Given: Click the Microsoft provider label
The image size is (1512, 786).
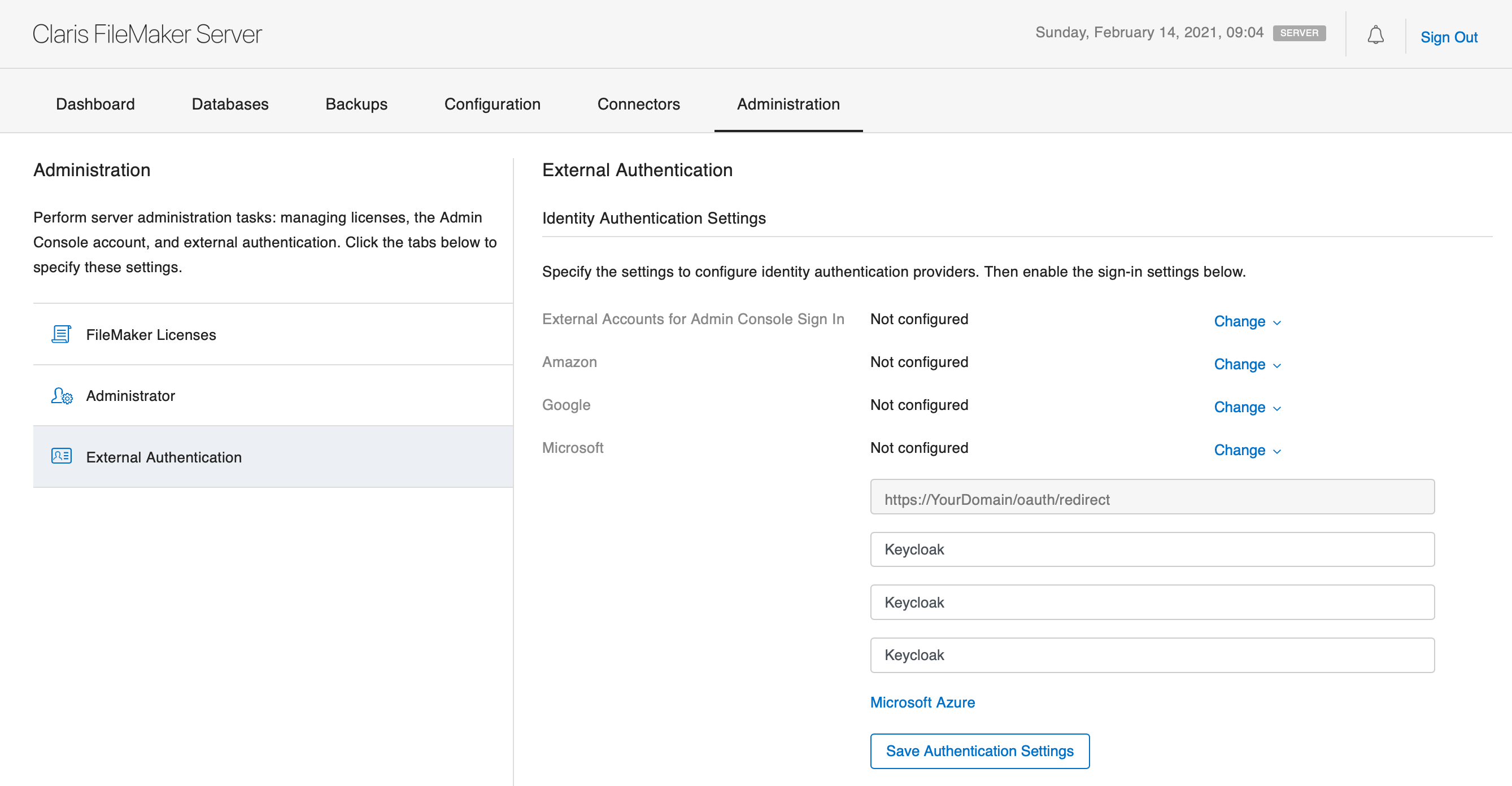Looking at the screenshot, I should 572,447.
